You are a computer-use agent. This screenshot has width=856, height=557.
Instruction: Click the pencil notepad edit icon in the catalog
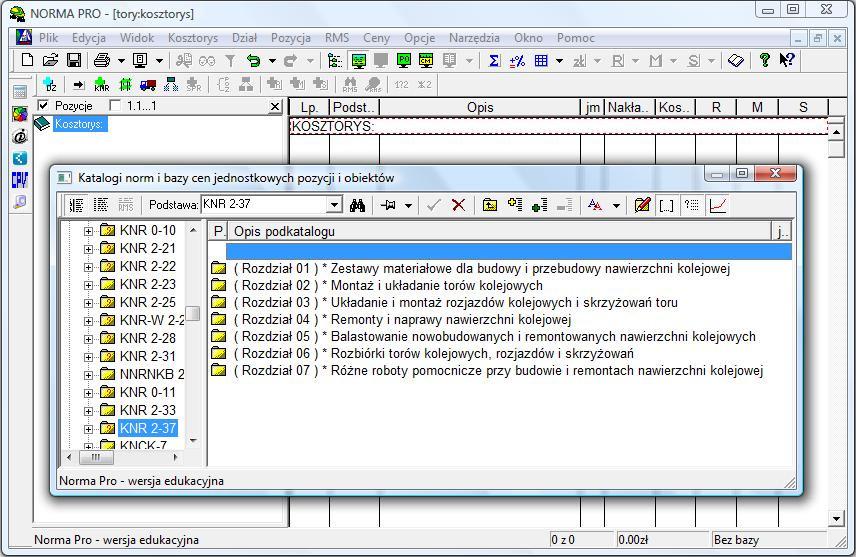click(x=642, y=205)
